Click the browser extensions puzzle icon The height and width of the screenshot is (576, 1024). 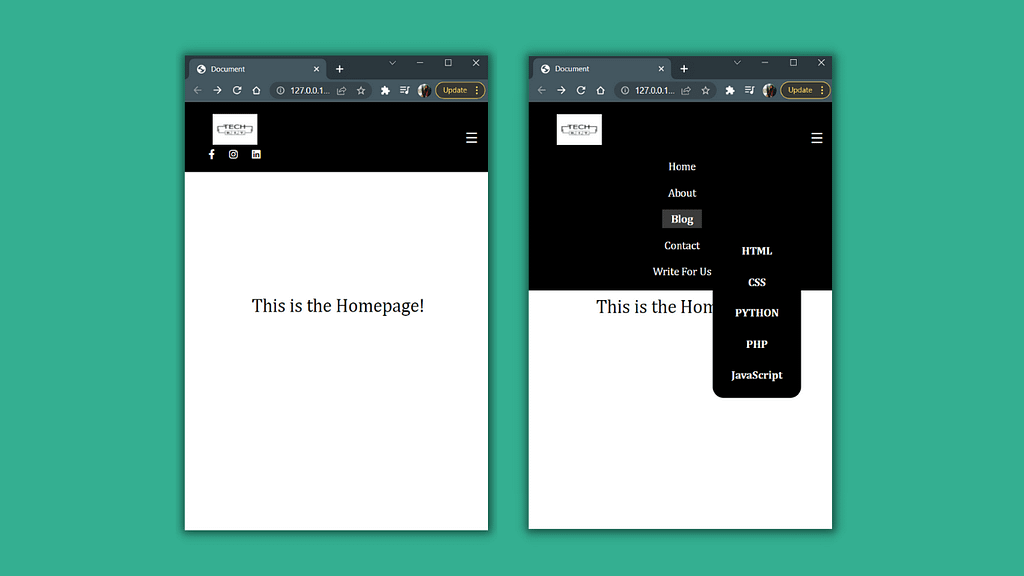(385, 90)
